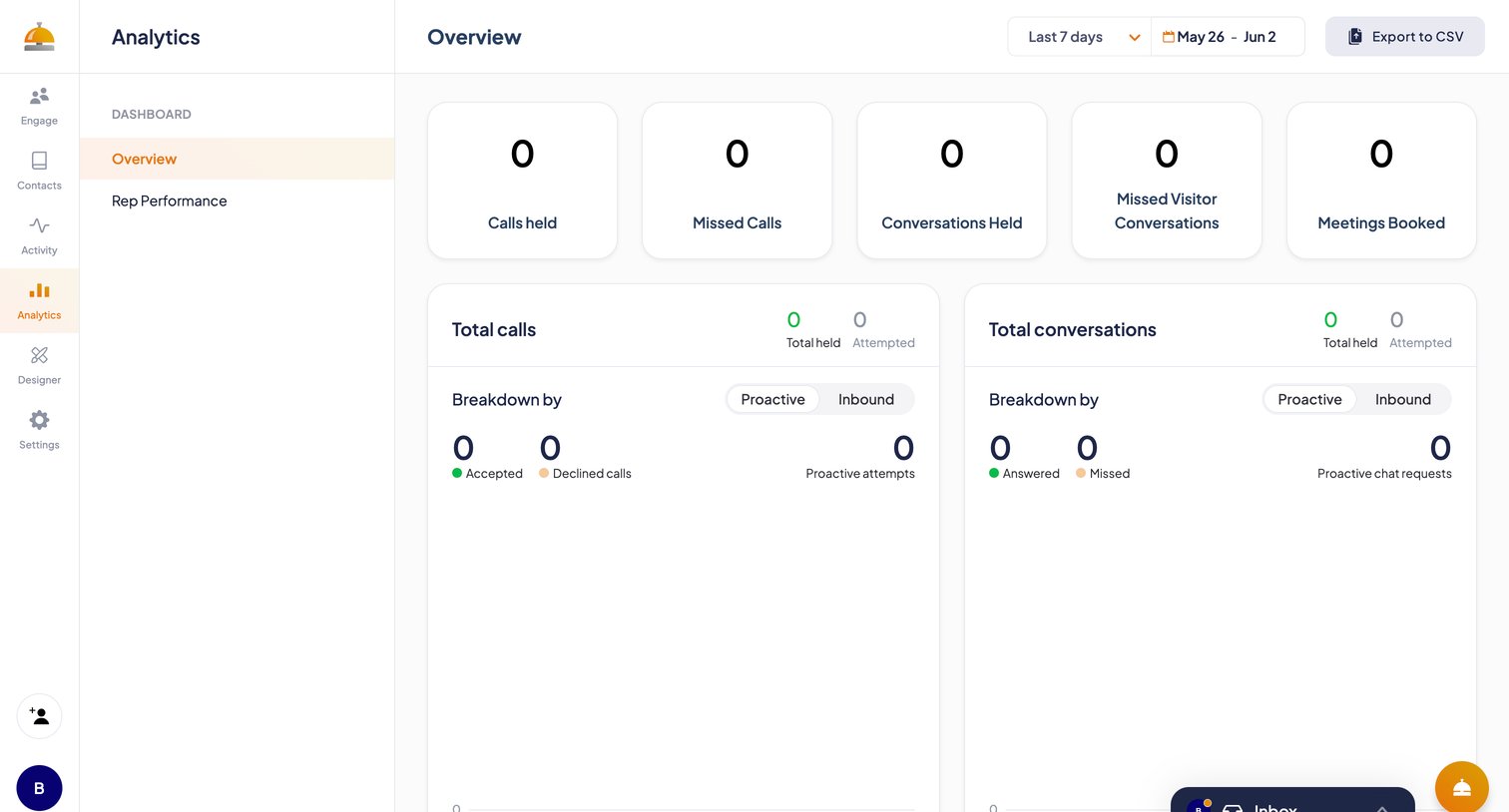This screenshot has width=1509, height=812.
Task: Click the DASHBOARD section label
Action: (152, 115)
